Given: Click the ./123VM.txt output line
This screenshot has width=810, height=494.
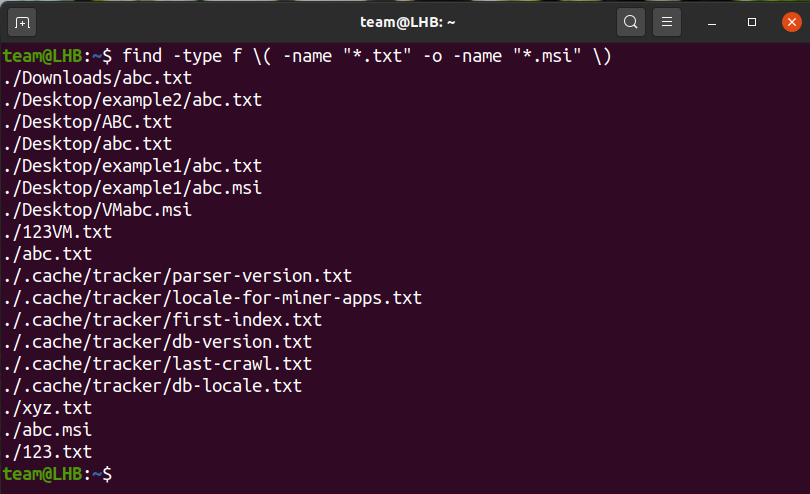Looking at the screenshot, I should tap(57, 231).
